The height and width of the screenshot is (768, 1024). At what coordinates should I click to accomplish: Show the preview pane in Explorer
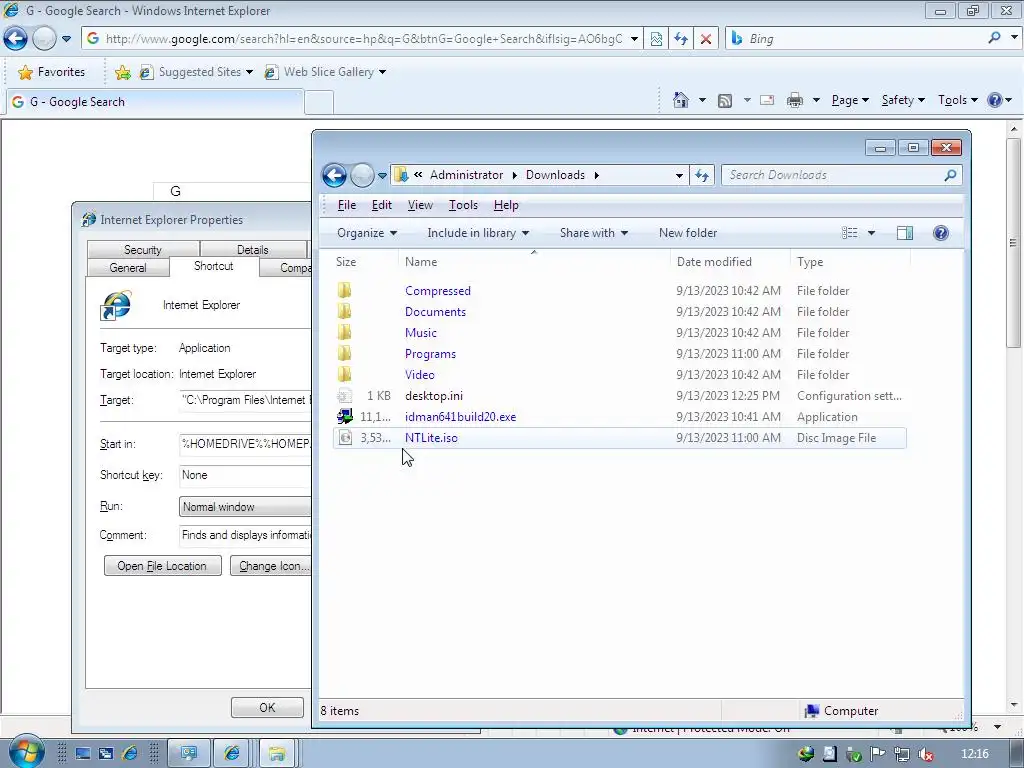[x=905, y=233]
